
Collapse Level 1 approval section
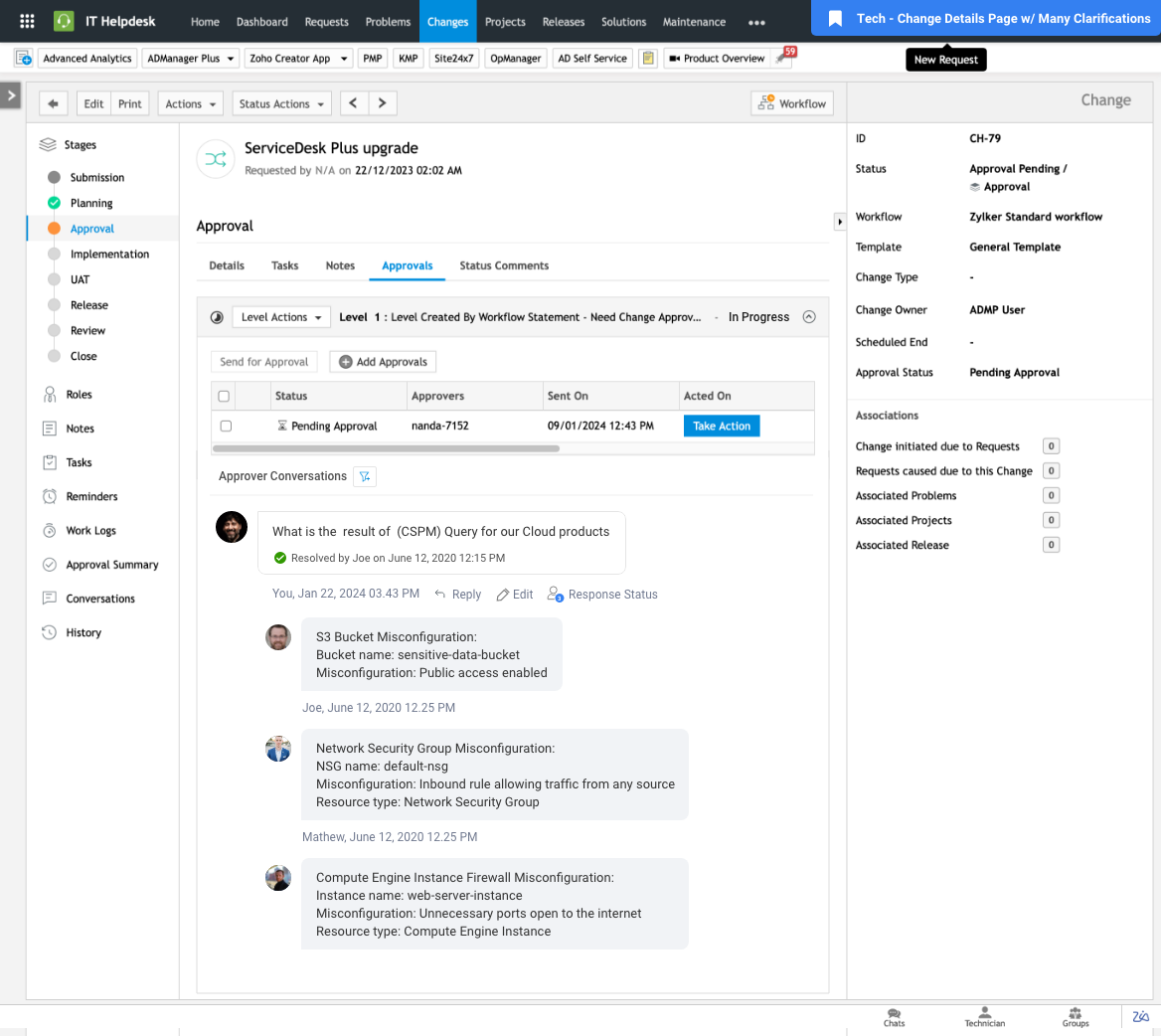809,317
